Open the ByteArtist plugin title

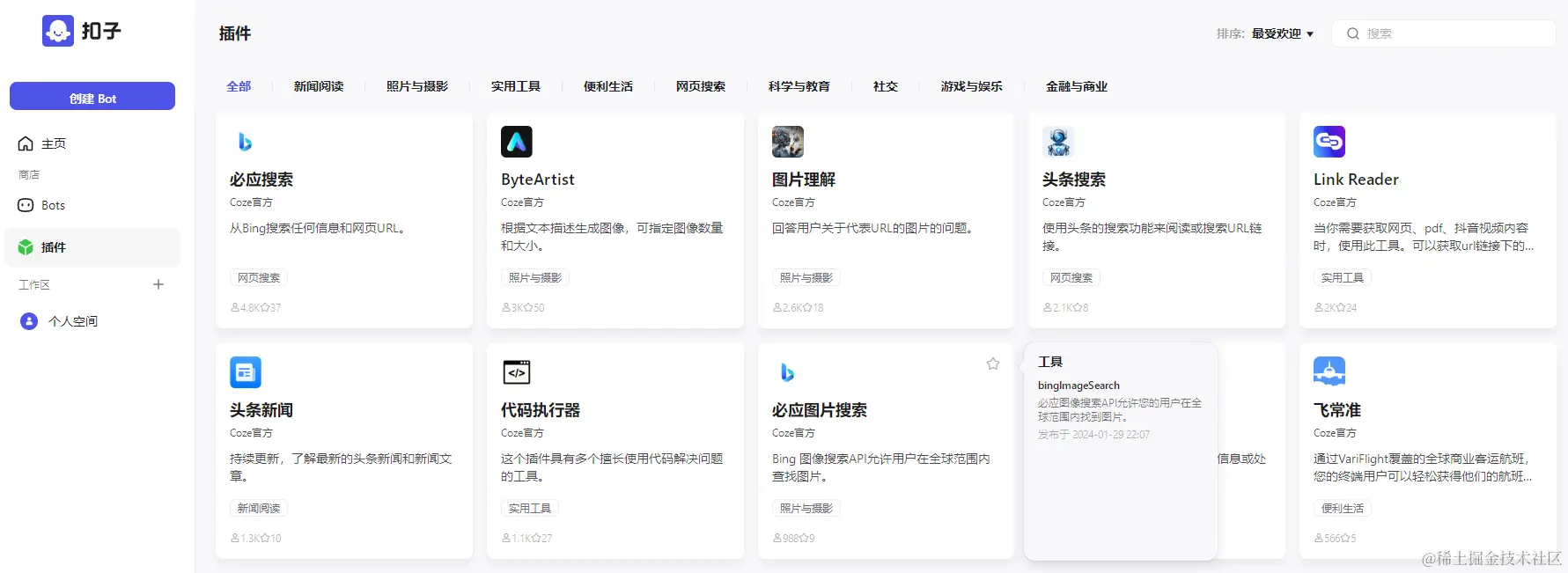(538, 180)
